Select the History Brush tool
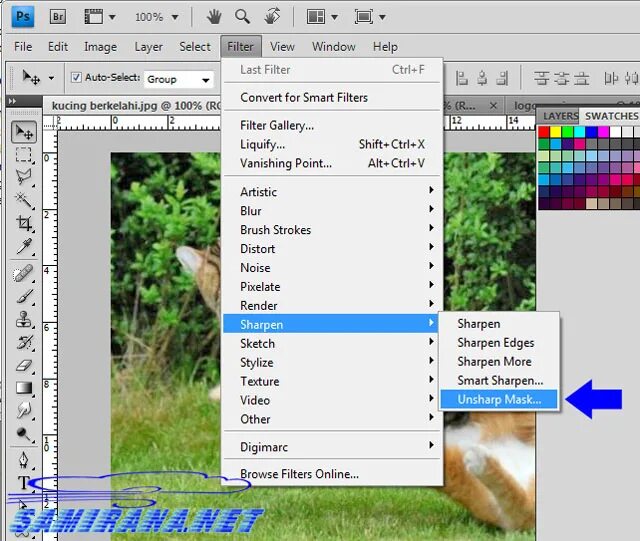This screenshot has height=541, width=640. pyautogui.click(x=24, y=342)
